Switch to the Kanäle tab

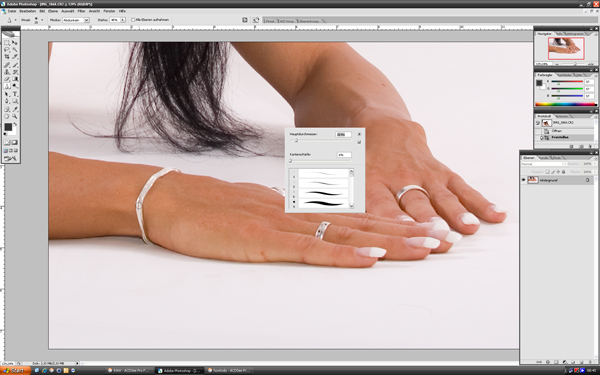click(x=543, y=158)
